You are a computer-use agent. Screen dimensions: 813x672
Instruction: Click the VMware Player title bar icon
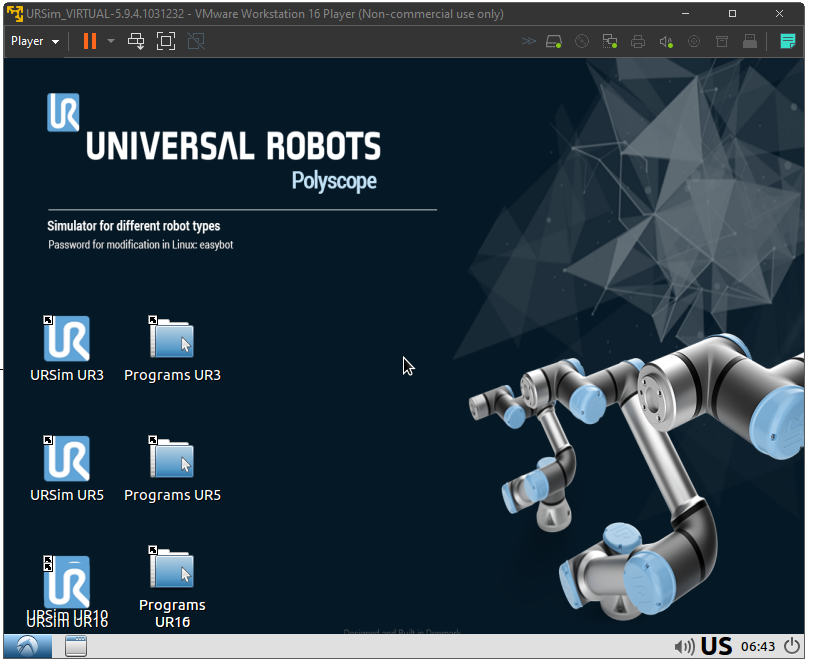point(15,13)
